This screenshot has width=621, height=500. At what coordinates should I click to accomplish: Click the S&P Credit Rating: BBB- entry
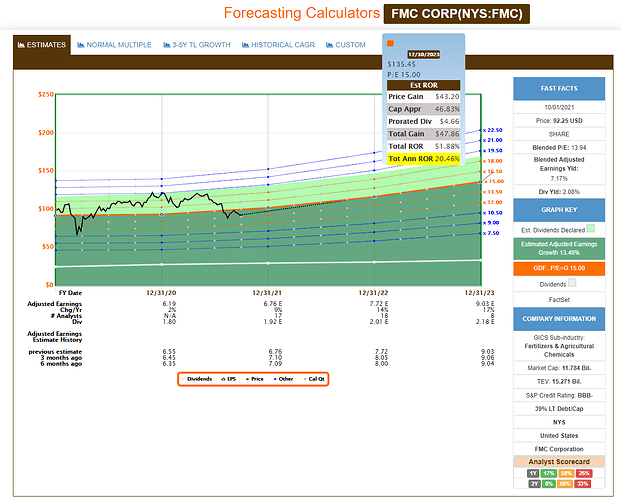pyautogui.click(x=559, y=395)
